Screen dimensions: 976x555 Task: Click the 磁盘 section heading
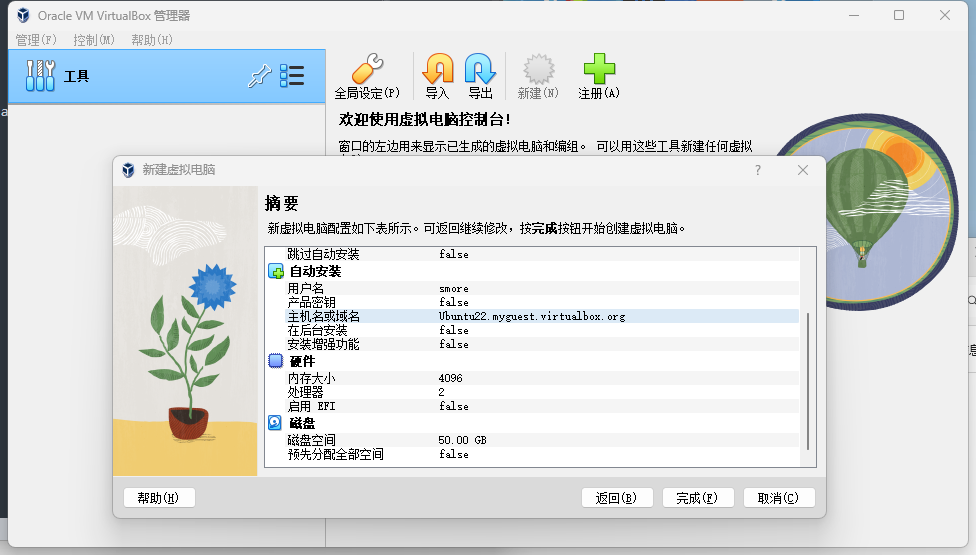[303, 423]
